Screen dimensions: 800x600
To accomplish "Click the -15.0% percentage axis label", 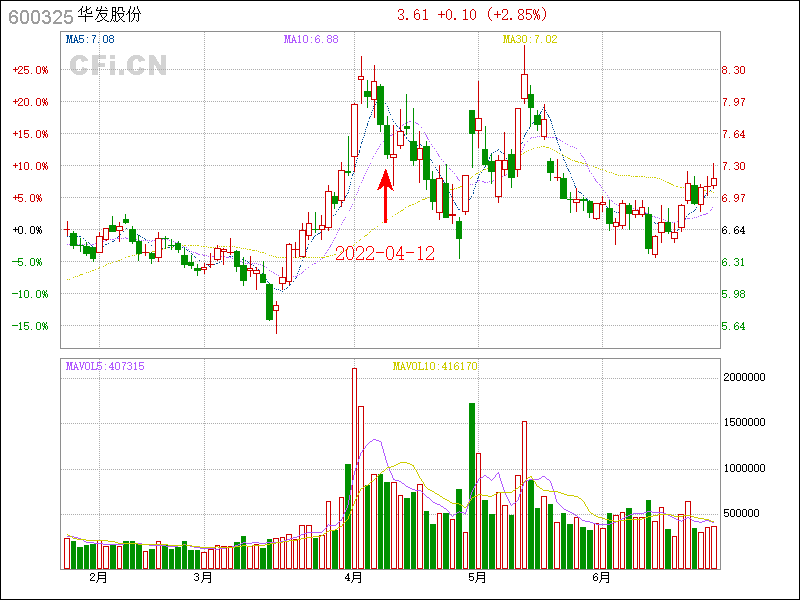I will [31, 326].
